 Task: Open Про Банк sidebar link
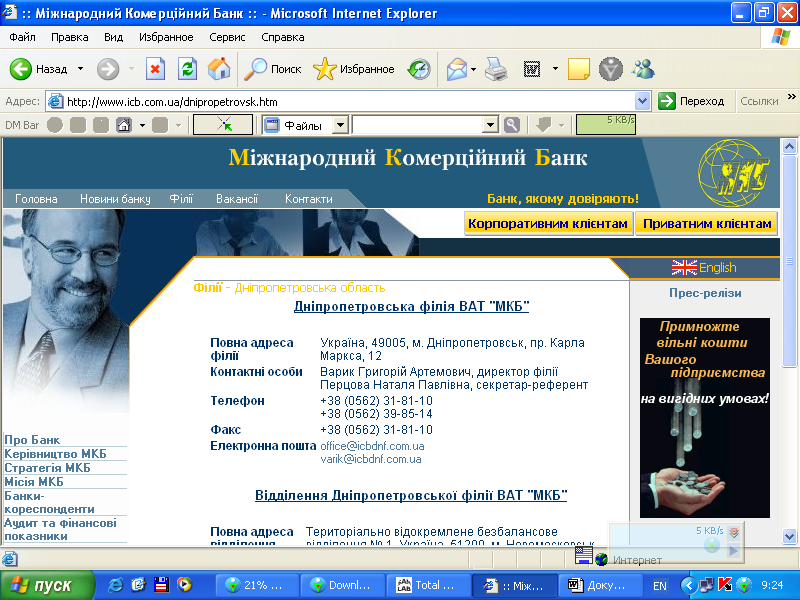32,439
